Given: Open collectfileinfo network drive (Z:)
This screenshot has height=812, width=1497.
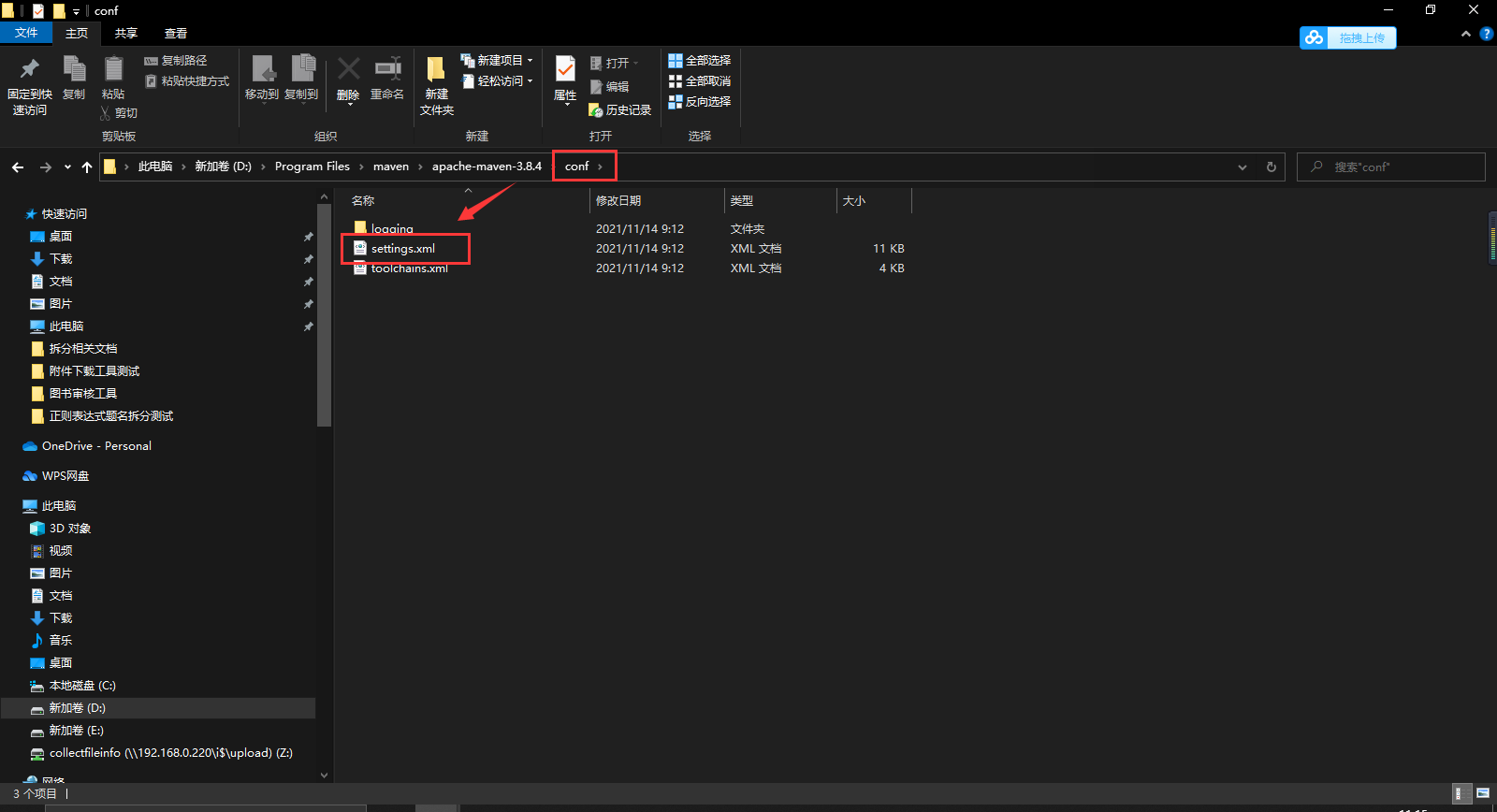Looking at the screenshot, I should click(x=170, y=753).
